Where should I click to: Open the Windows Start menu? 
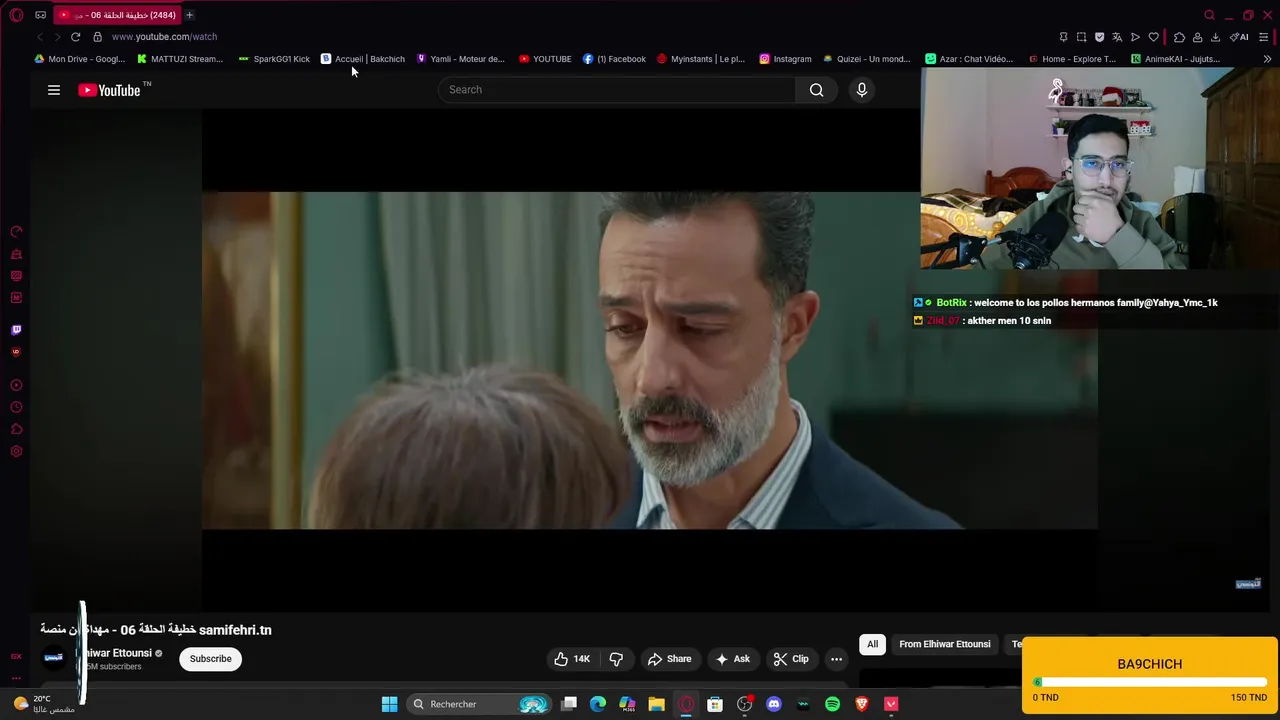click(389, 704)
